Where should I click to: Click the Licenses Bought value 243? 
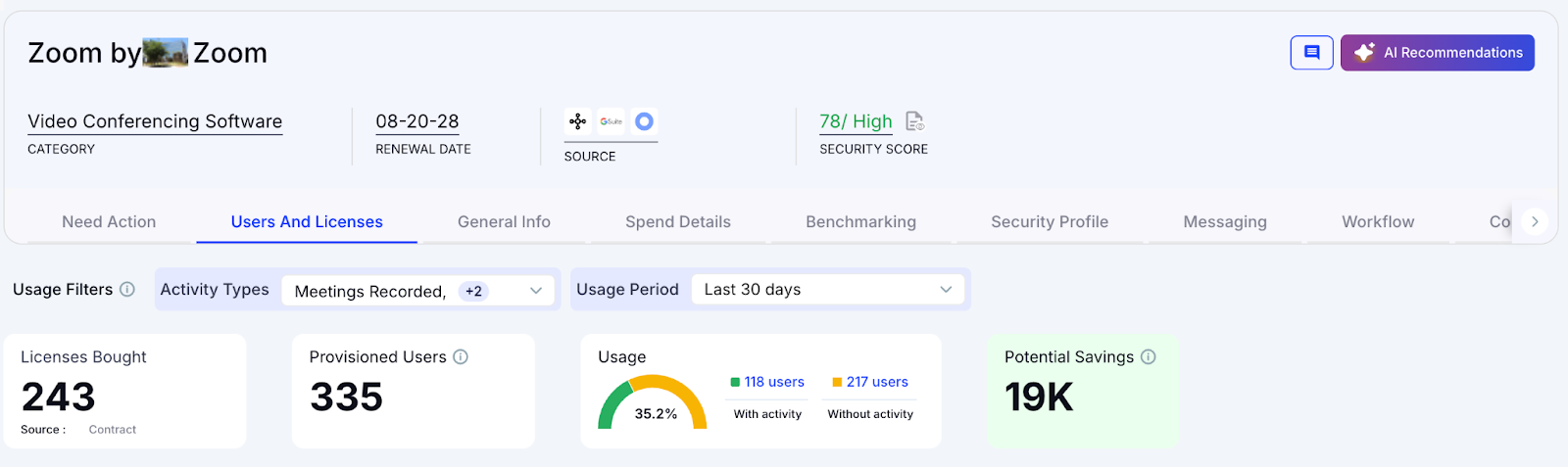[59, 397]
